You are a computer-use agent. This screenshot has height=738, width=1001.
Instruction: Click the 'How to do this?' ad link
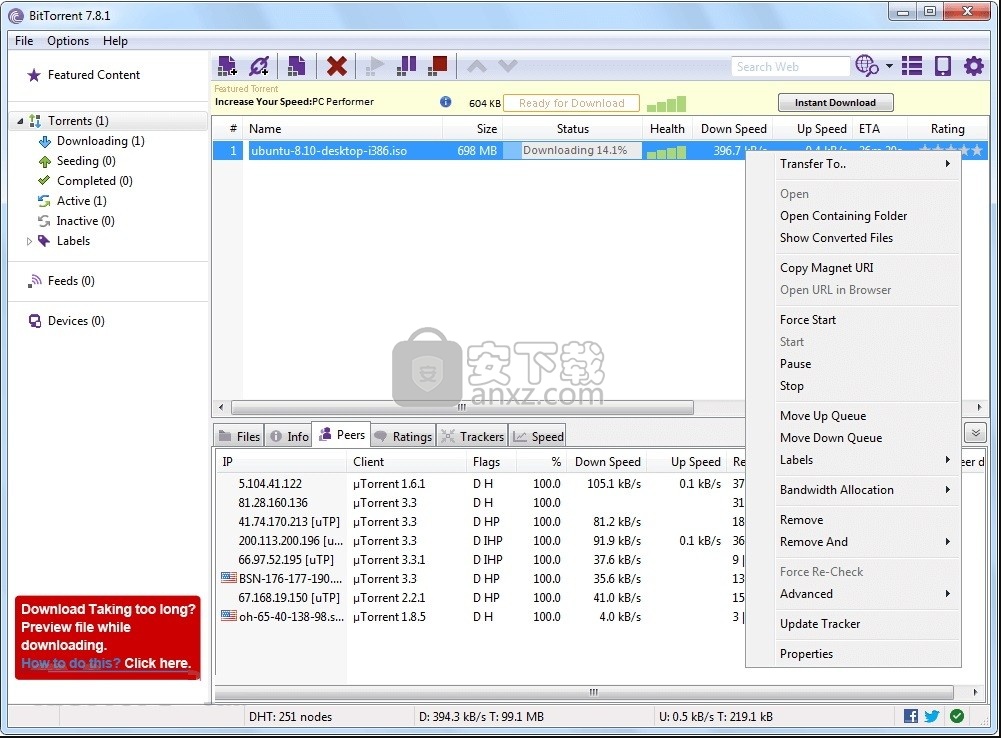pyautogui.click(x=71, y=663)
